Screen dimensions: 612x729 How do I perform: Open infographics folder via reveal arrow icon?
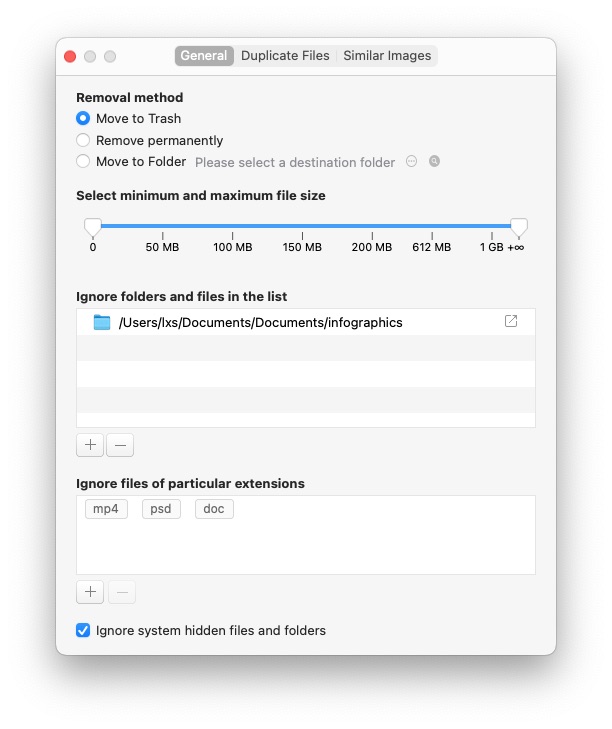click(x=511, y=322)
